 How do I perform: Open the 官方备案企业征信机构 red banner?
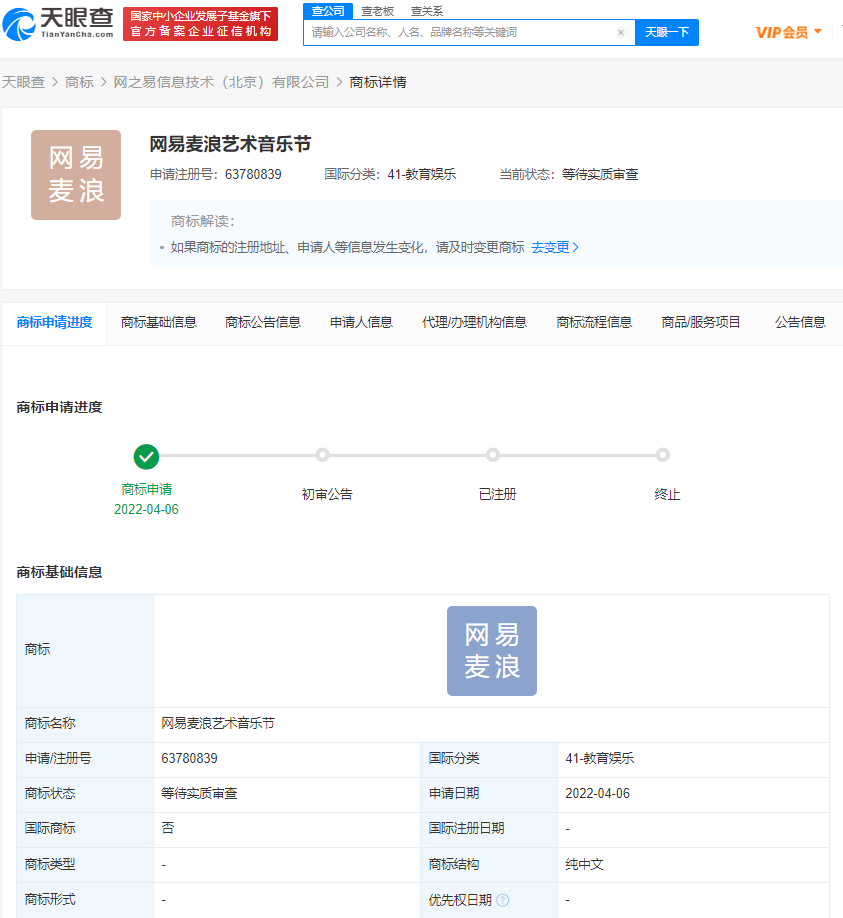(x=200, y=24)
